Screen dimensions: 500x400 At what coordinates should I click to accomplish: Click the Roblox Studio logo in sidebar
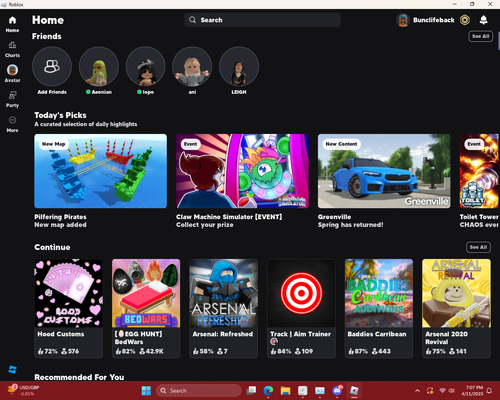[12, 369]
